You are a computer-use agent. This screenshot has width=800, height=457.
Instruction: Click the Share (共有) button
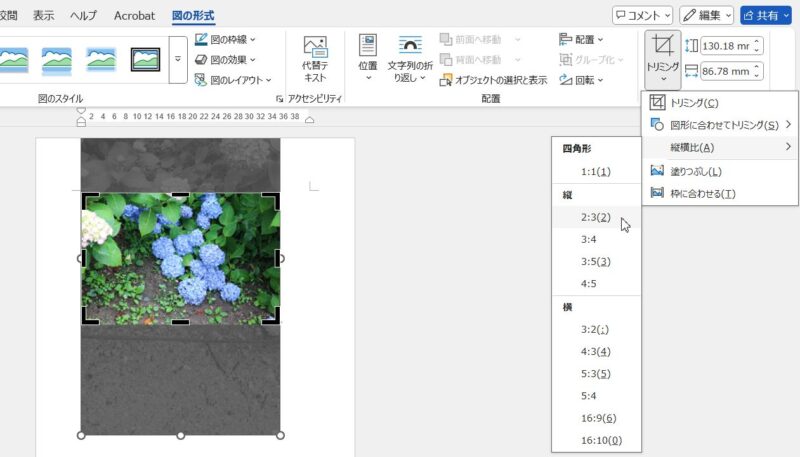765,16
